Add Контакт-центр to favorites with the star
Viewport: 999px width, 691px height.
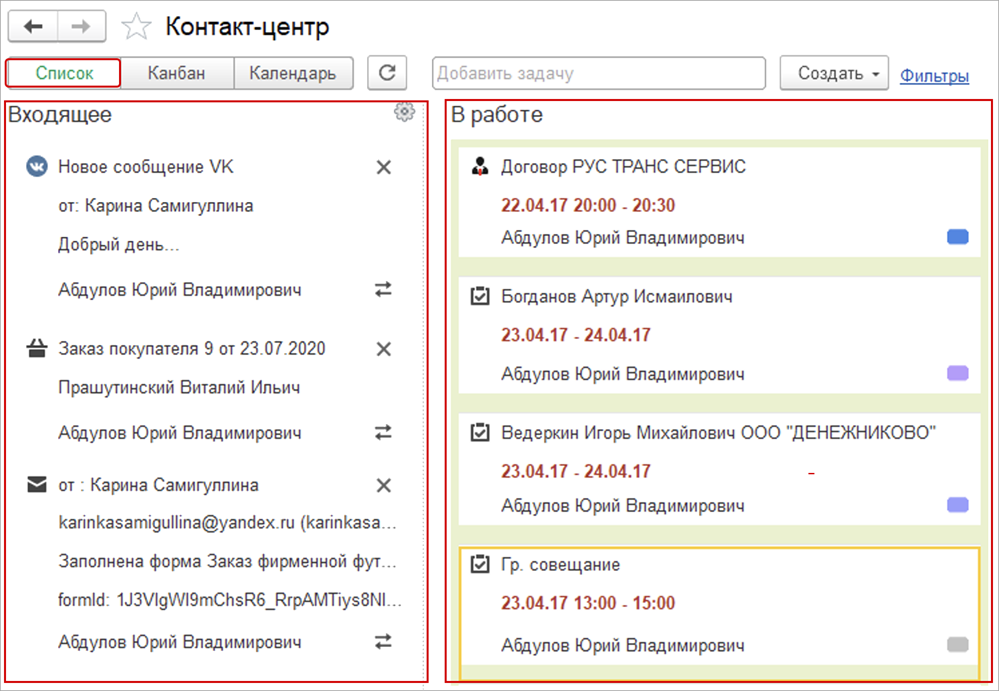point(137,27)
